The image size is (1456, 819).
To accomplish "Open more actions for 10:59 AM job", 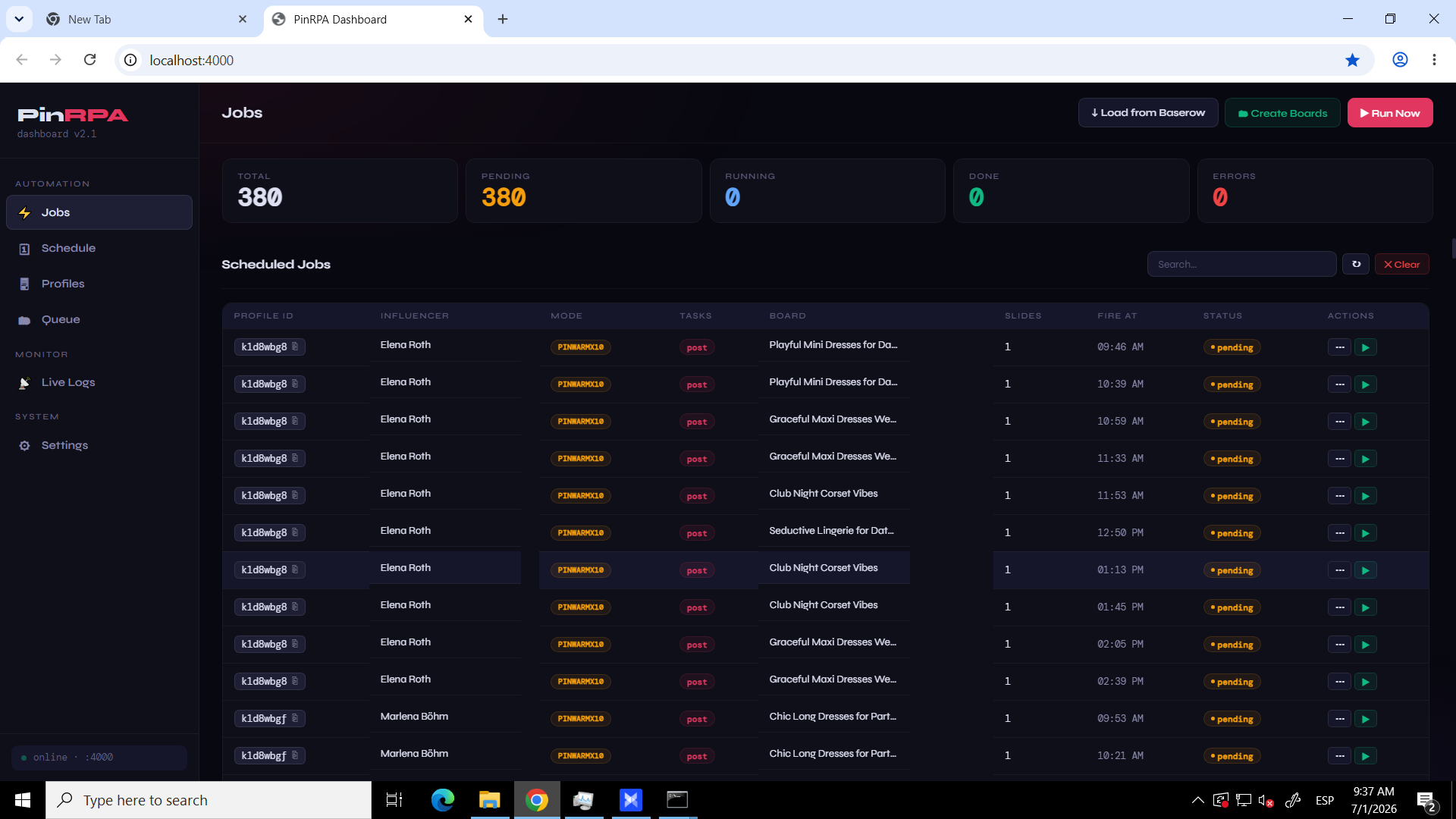I will pos(1339,422).
